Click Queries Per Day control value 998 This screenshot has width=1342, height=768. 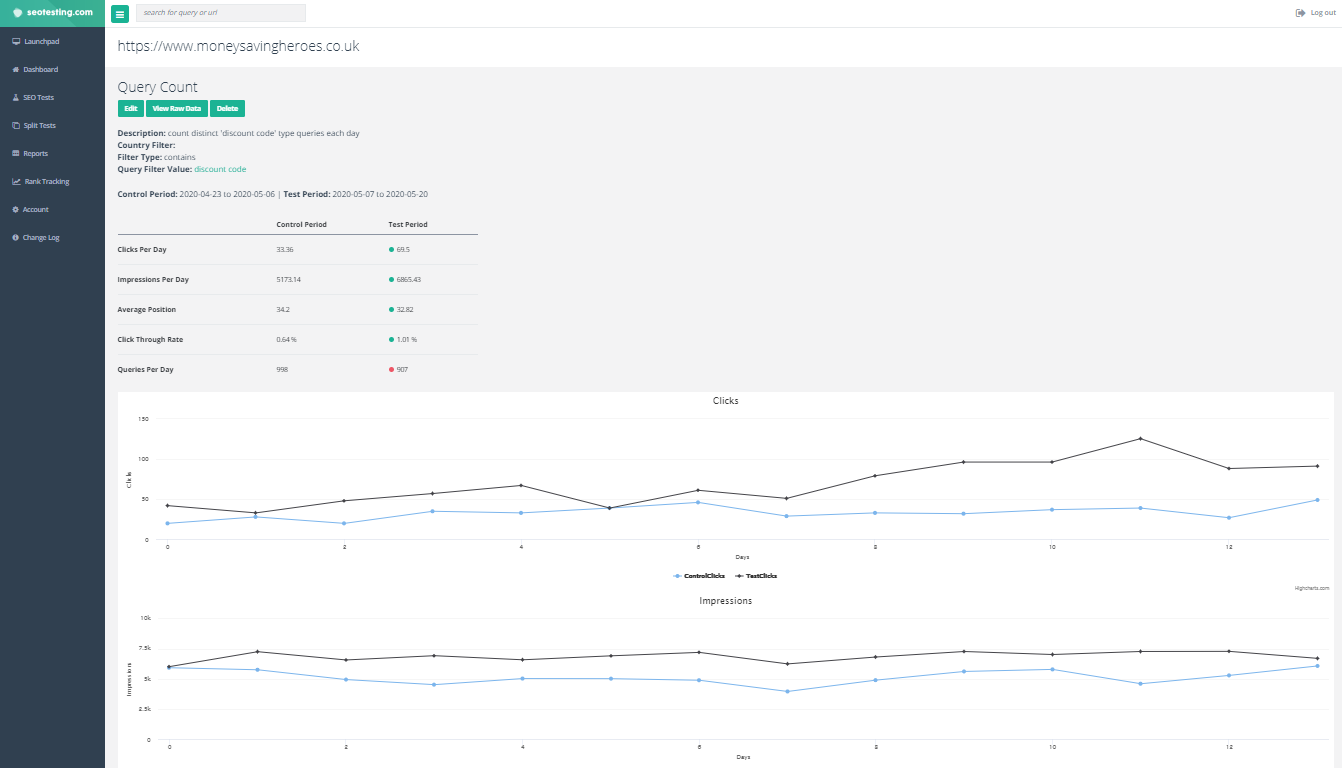coord(282,369)
